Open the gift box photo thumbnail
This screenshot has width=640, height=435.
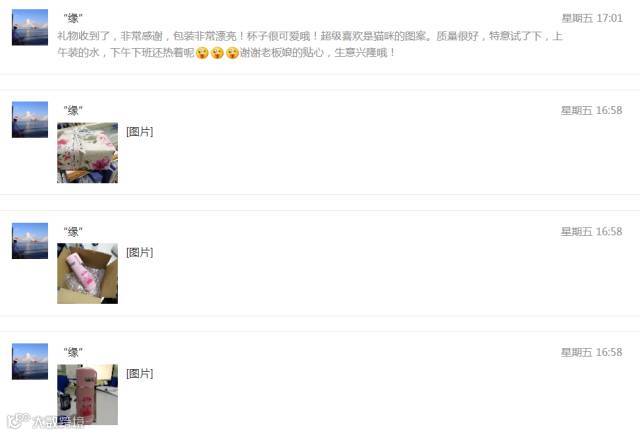coord(87,153)
